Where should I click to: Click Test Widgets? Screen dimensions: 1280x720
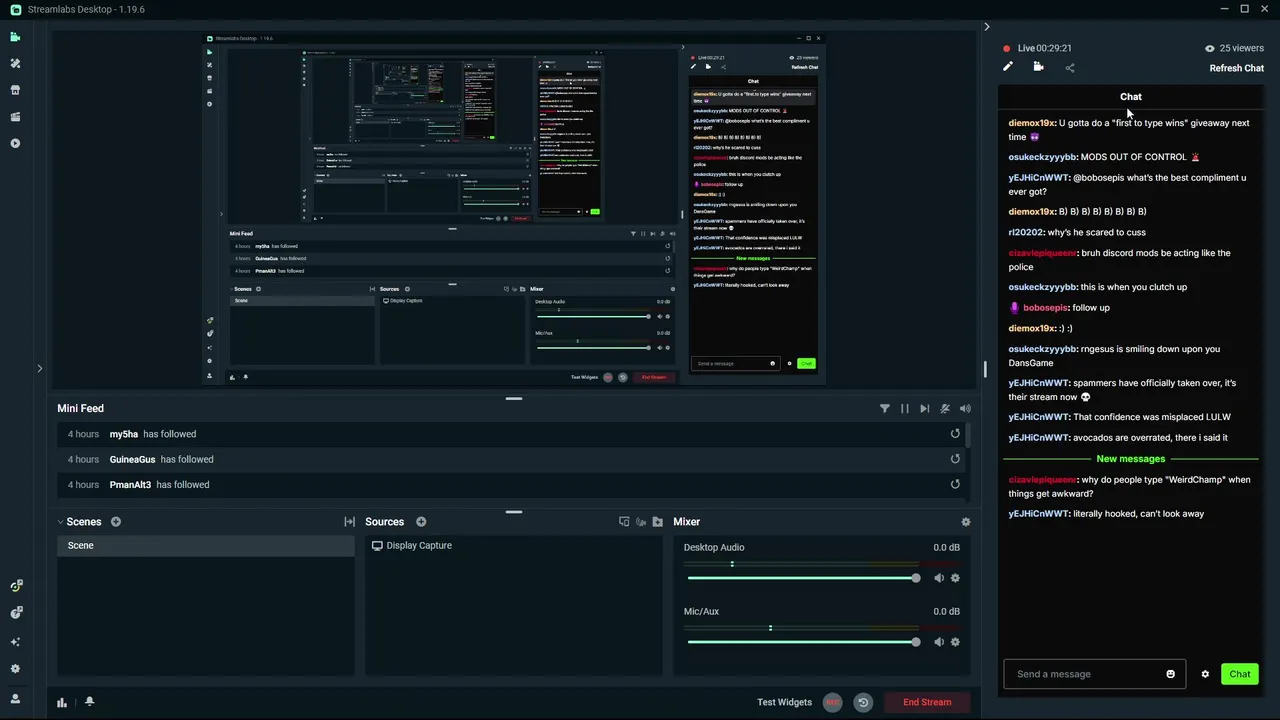pyautogui.click(x=784, y=702)
